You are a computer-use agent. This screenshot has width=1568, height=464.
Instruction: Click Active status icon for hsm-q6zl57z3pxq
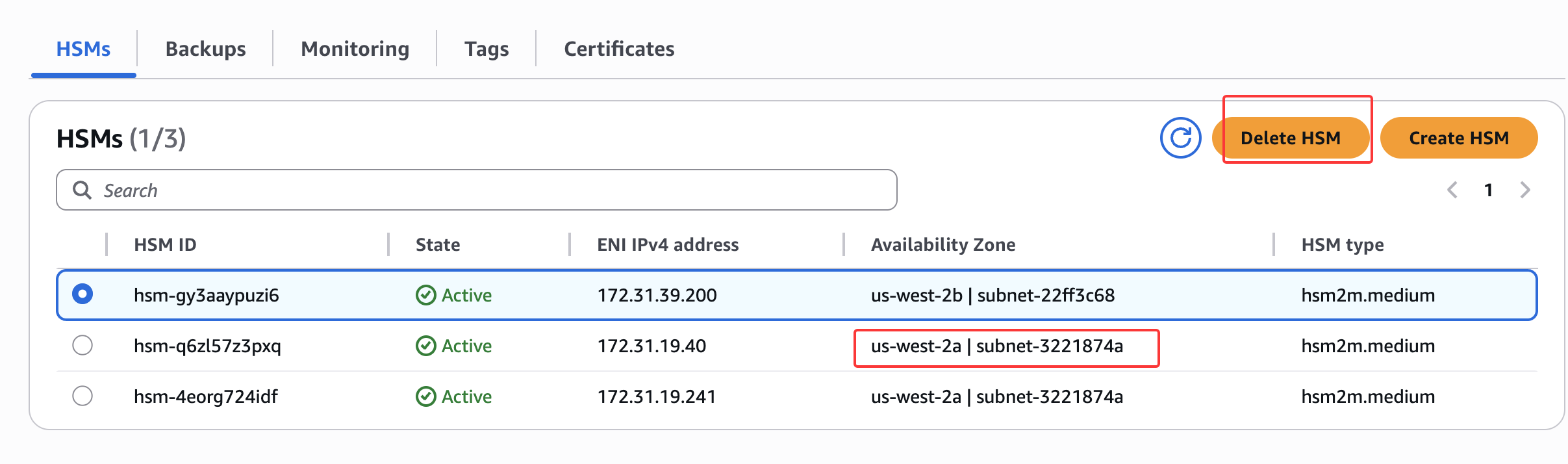(425, 346)
